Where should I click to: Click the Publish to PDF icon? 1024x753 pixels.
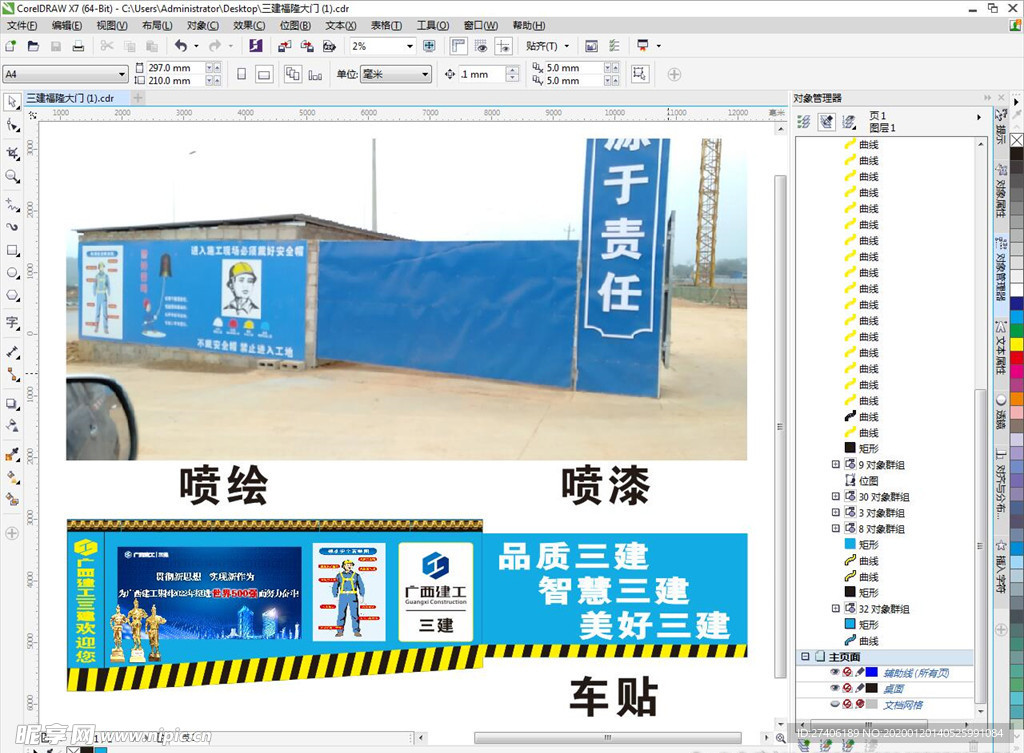click(329, 46)
